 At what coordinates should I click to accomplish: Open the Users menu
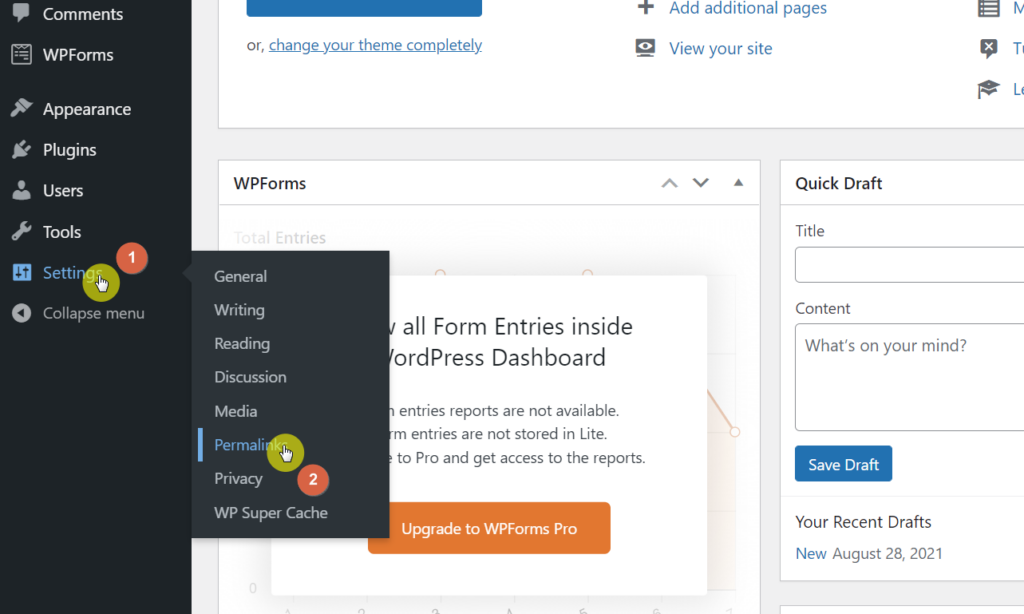click(x=63, y=191)
